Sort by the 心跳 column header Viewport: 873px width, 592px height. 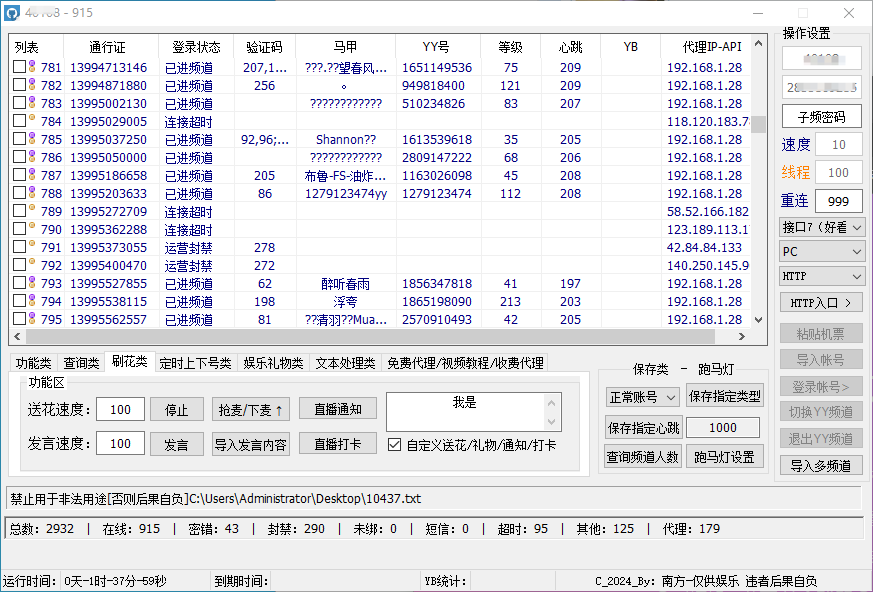[x=571, y=47]
